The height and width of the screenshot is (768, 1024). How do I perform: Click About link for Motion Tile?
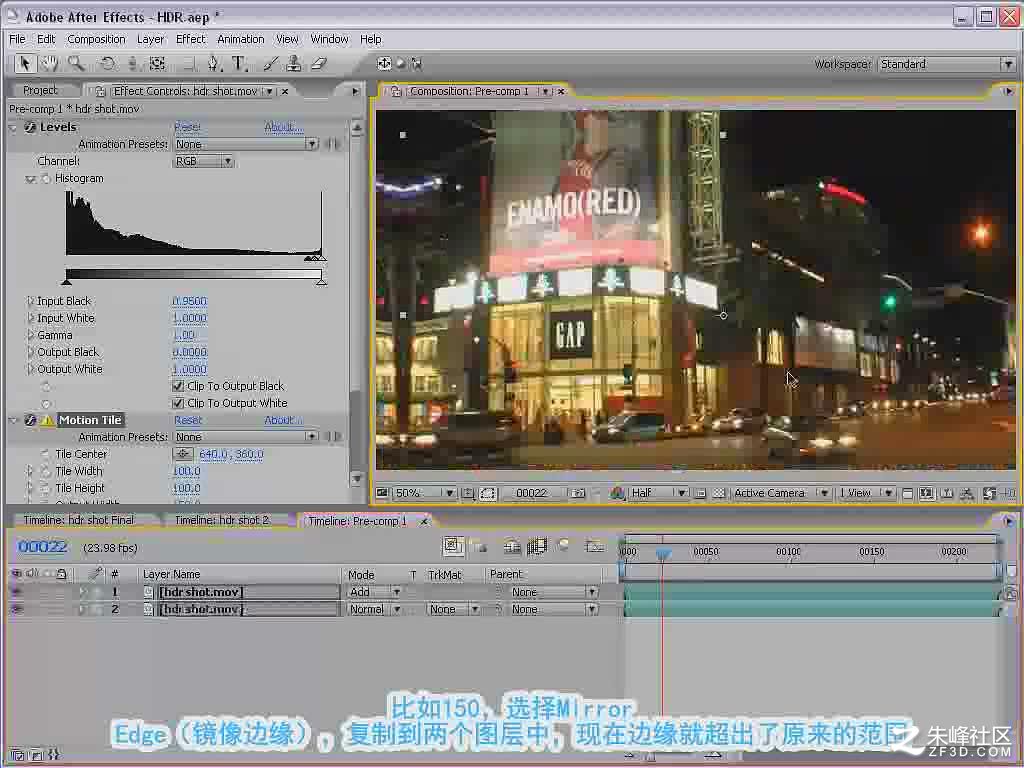[283, 421]
